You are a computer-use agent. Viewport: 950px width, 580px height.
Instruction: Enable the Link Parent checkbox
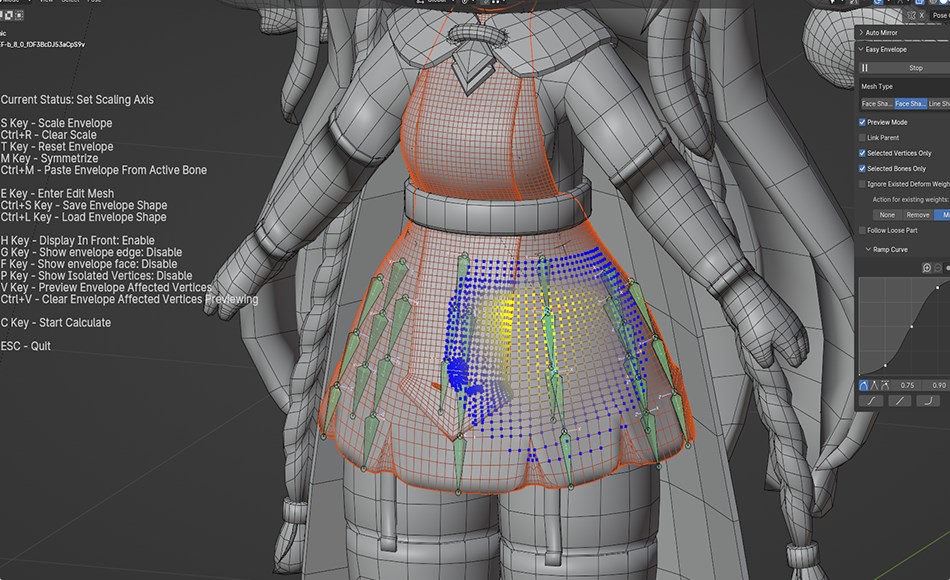click(x=860, y=135)
